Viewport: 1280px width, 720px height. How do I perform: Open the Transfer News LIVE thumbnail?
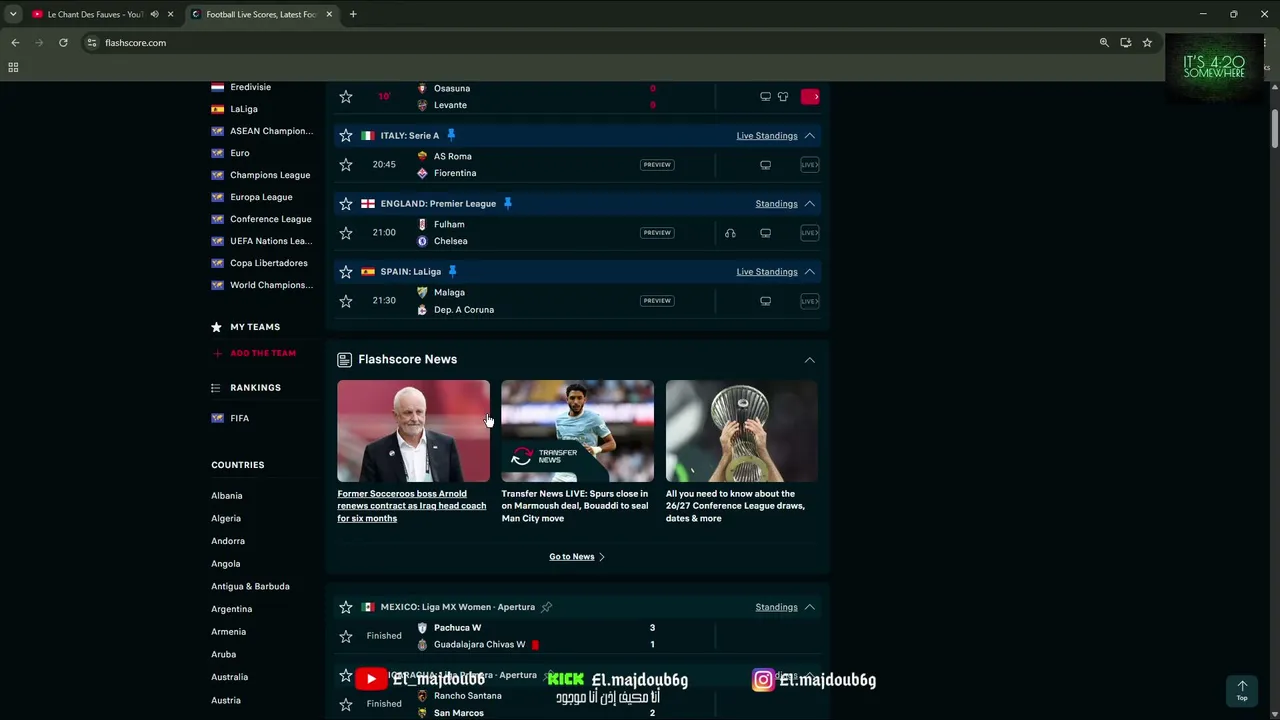coord(577,431)
